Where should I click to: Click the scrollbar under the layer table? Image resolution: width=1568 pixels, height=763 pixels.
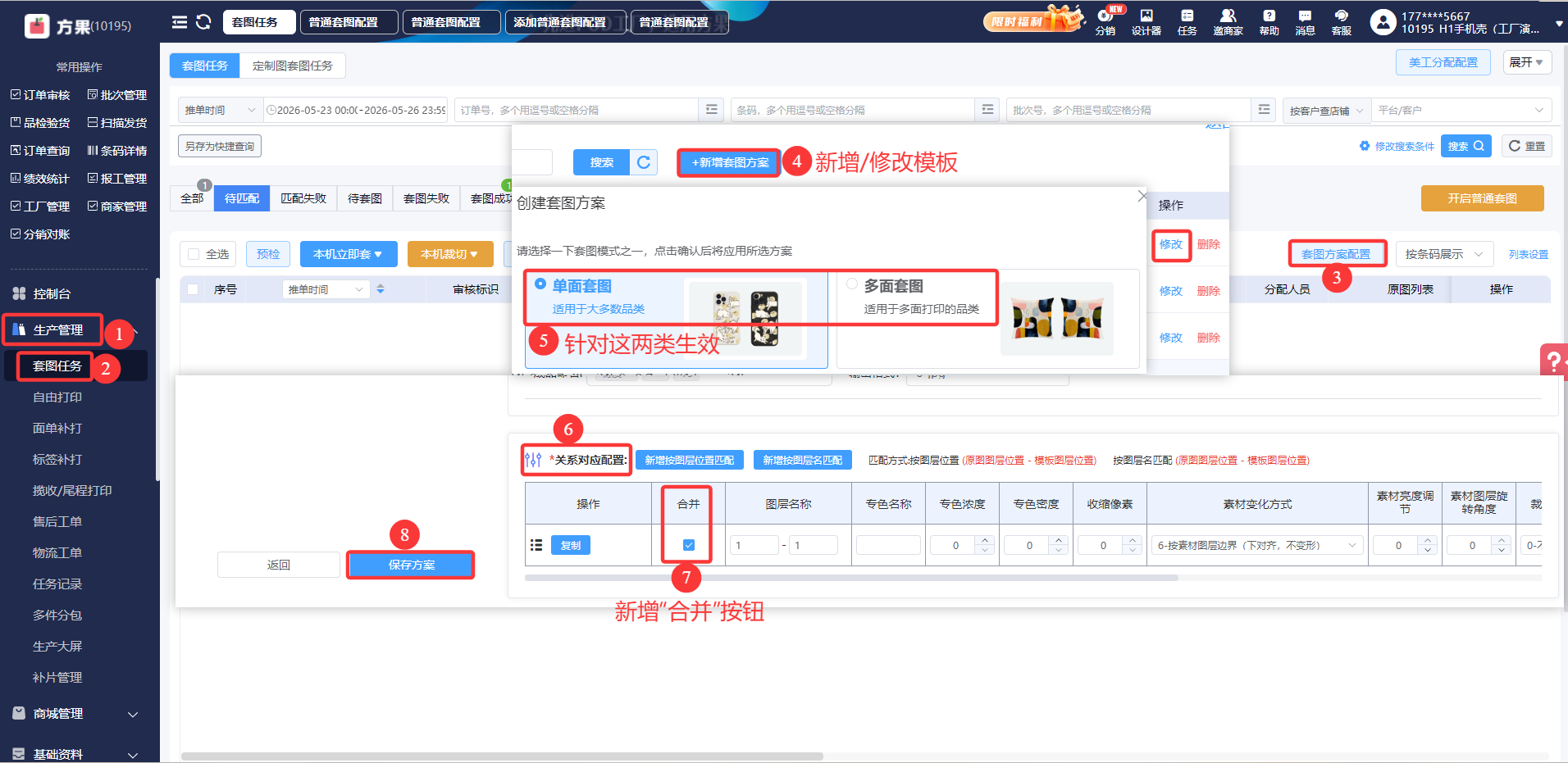851,578
